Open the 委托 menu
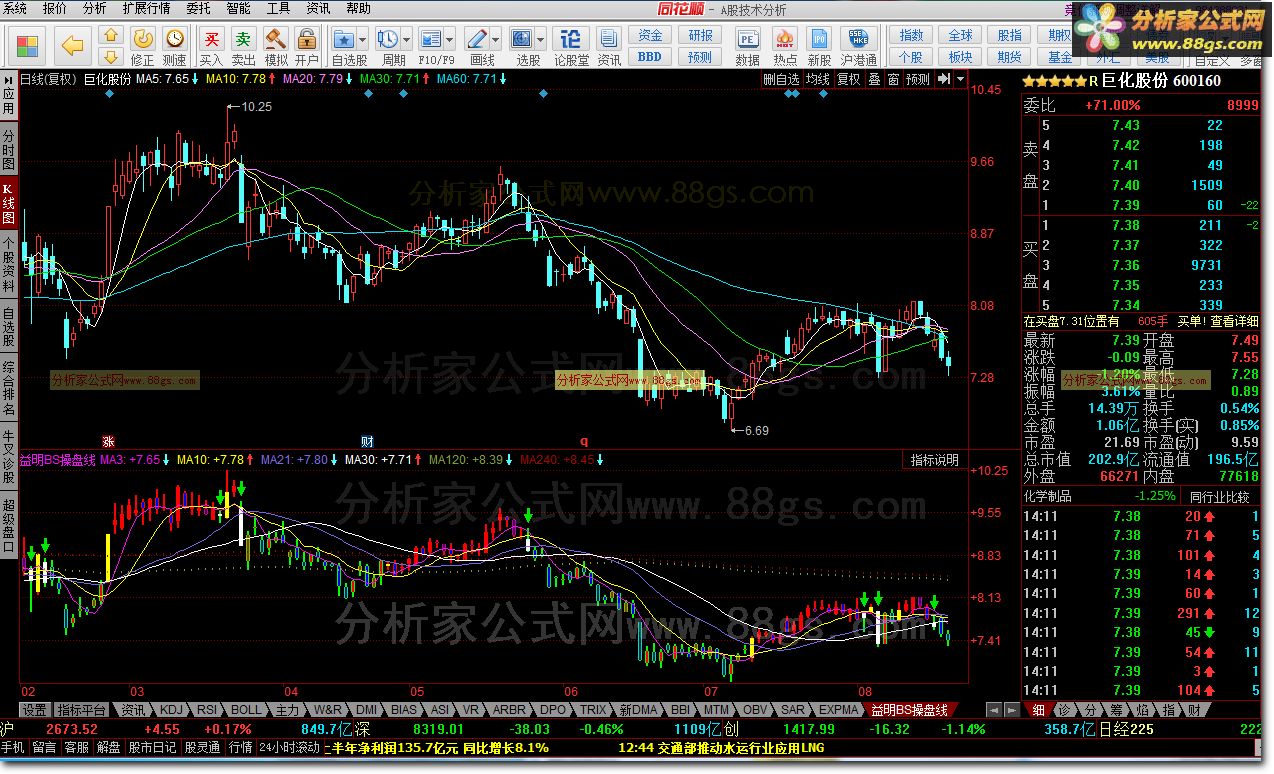 [198, 8]
